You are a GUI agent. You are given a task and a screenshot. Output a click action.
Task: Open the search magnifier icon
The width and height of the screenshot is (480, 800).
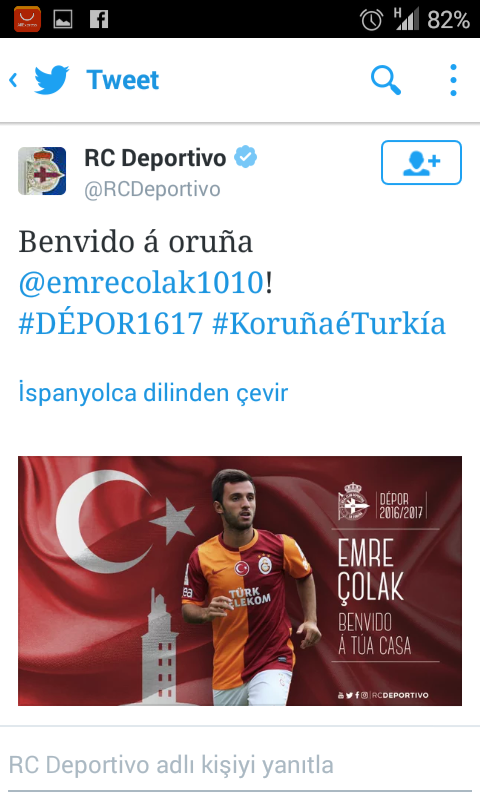click(386, 80)
